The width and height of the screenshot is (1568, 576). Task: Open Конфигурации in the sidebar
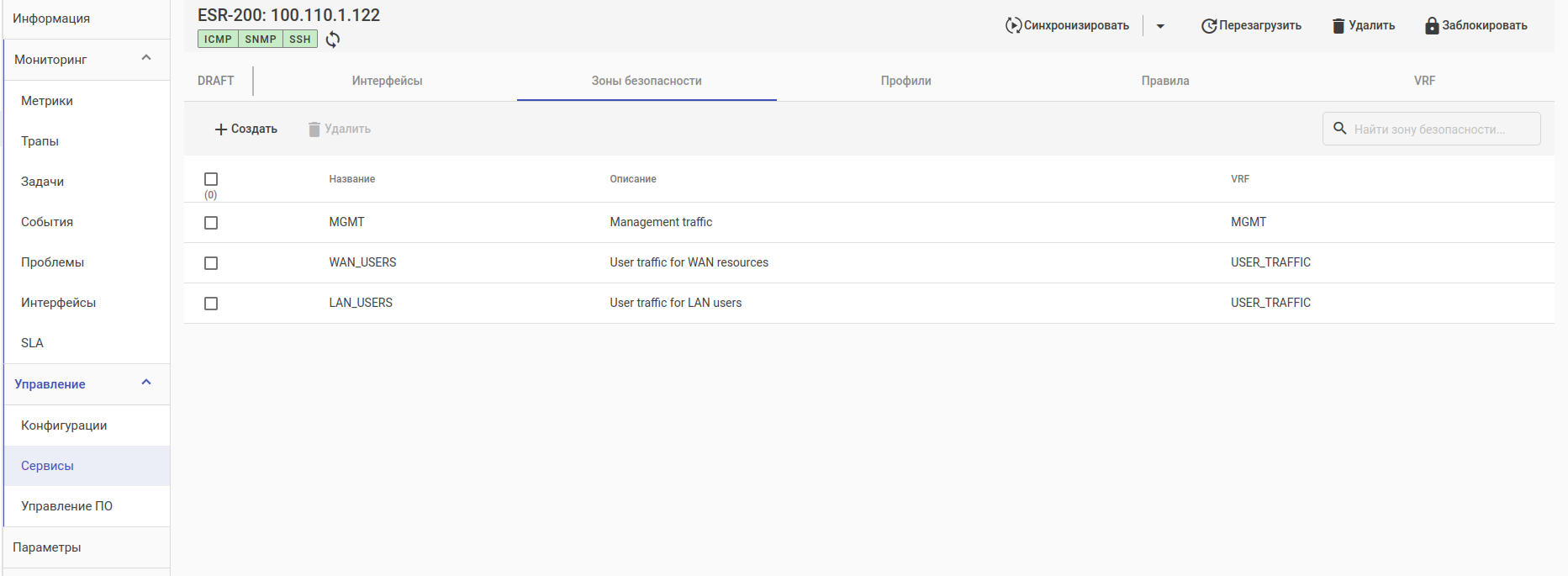point(64,425)
